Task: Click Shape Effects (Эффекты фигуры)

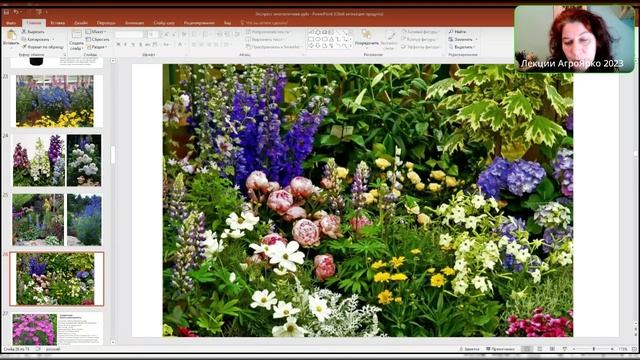Action: click(x=420, y=47)
